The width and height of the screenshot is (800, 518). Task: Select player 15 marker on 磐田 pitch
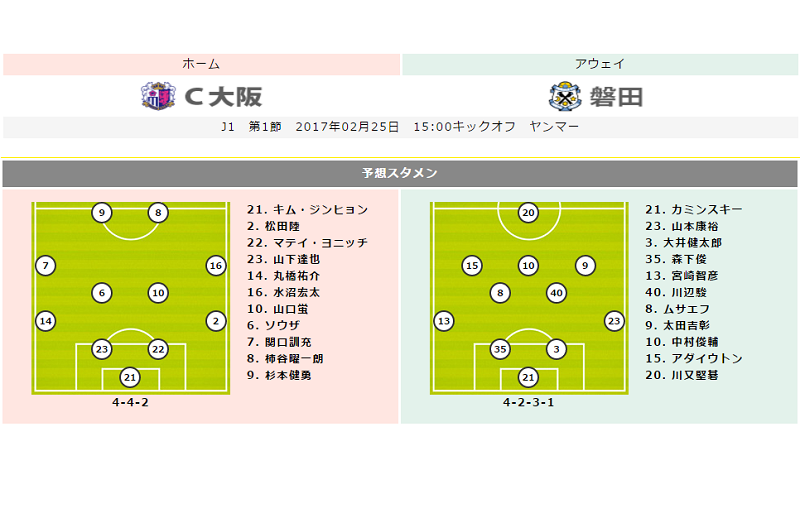coord(472,265)
